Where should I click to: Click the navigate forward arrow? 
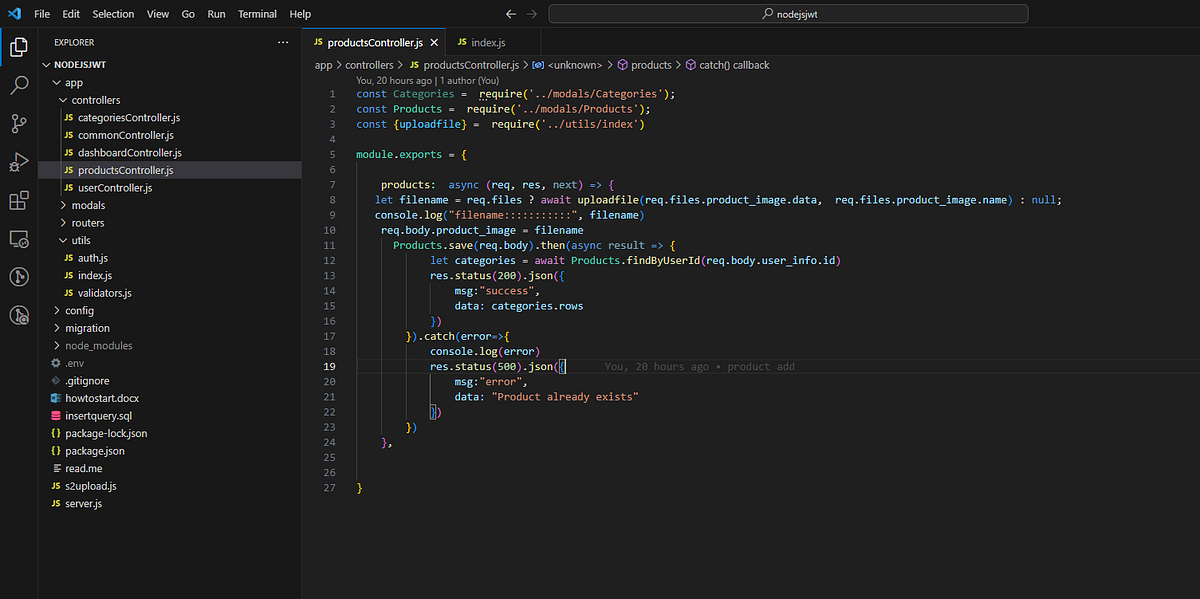pyautogui.click(x=530, y=13)
